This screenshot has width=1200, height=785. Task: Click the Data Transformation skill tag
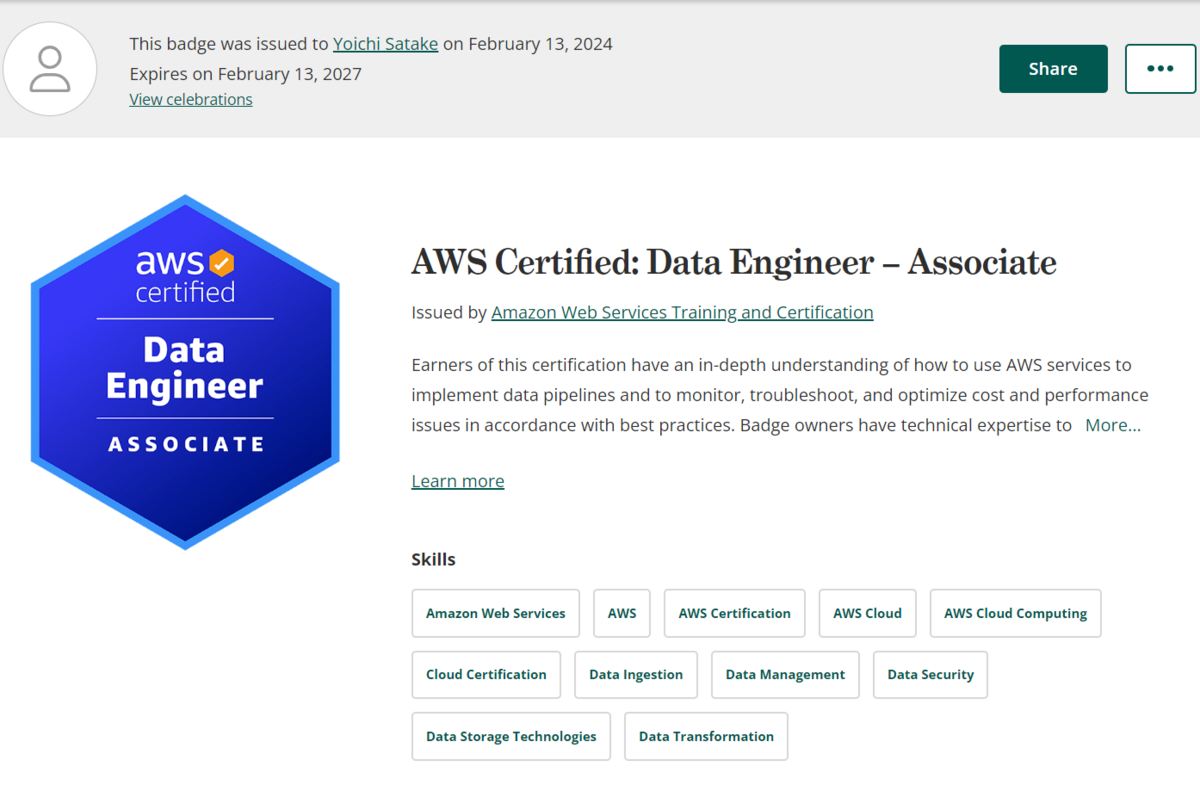click(706, 736)
